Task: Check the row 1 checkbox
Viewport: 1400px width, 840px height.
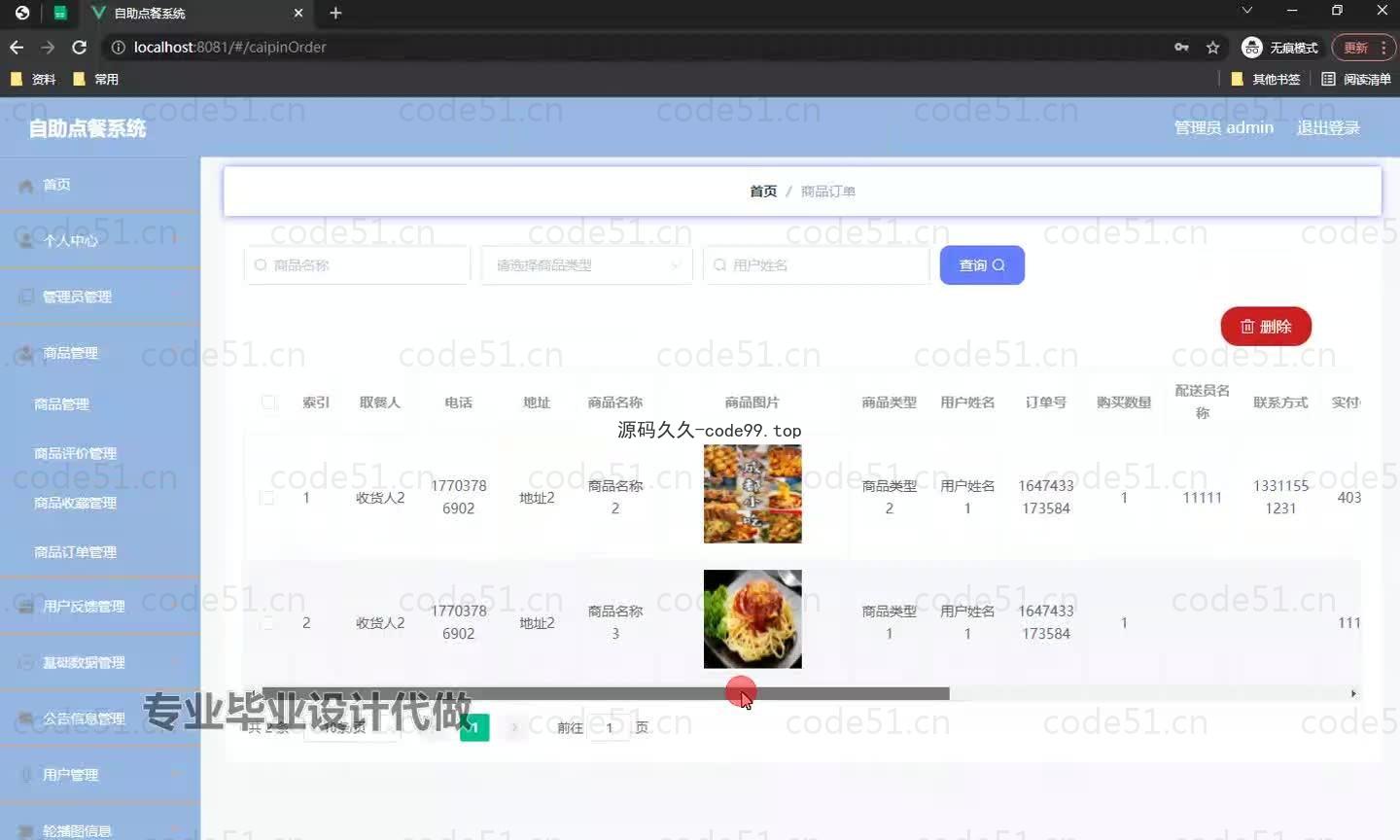Action: coord(267,498)
